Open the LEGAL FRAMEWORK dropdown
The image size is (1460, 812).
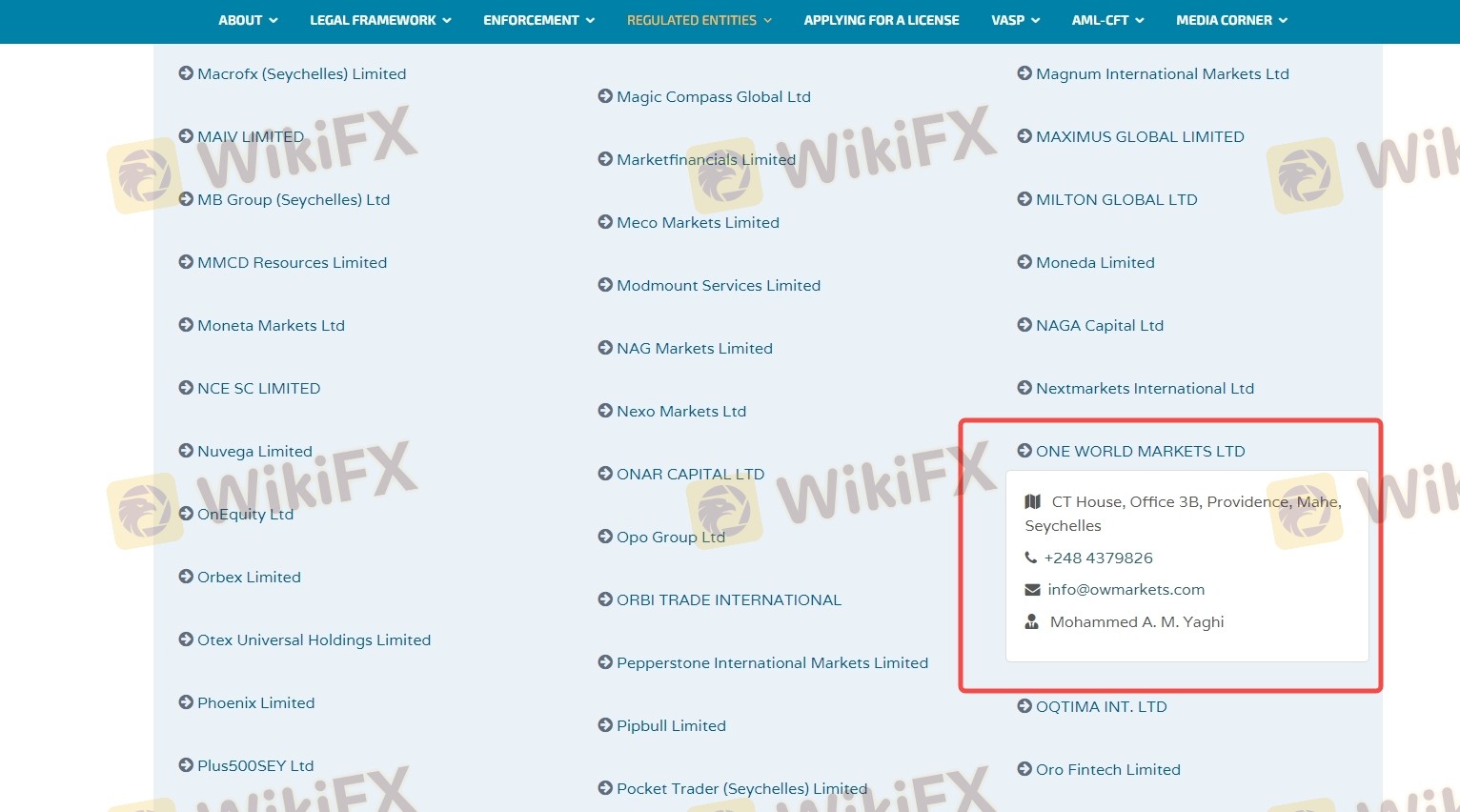[x=380, y=20]
